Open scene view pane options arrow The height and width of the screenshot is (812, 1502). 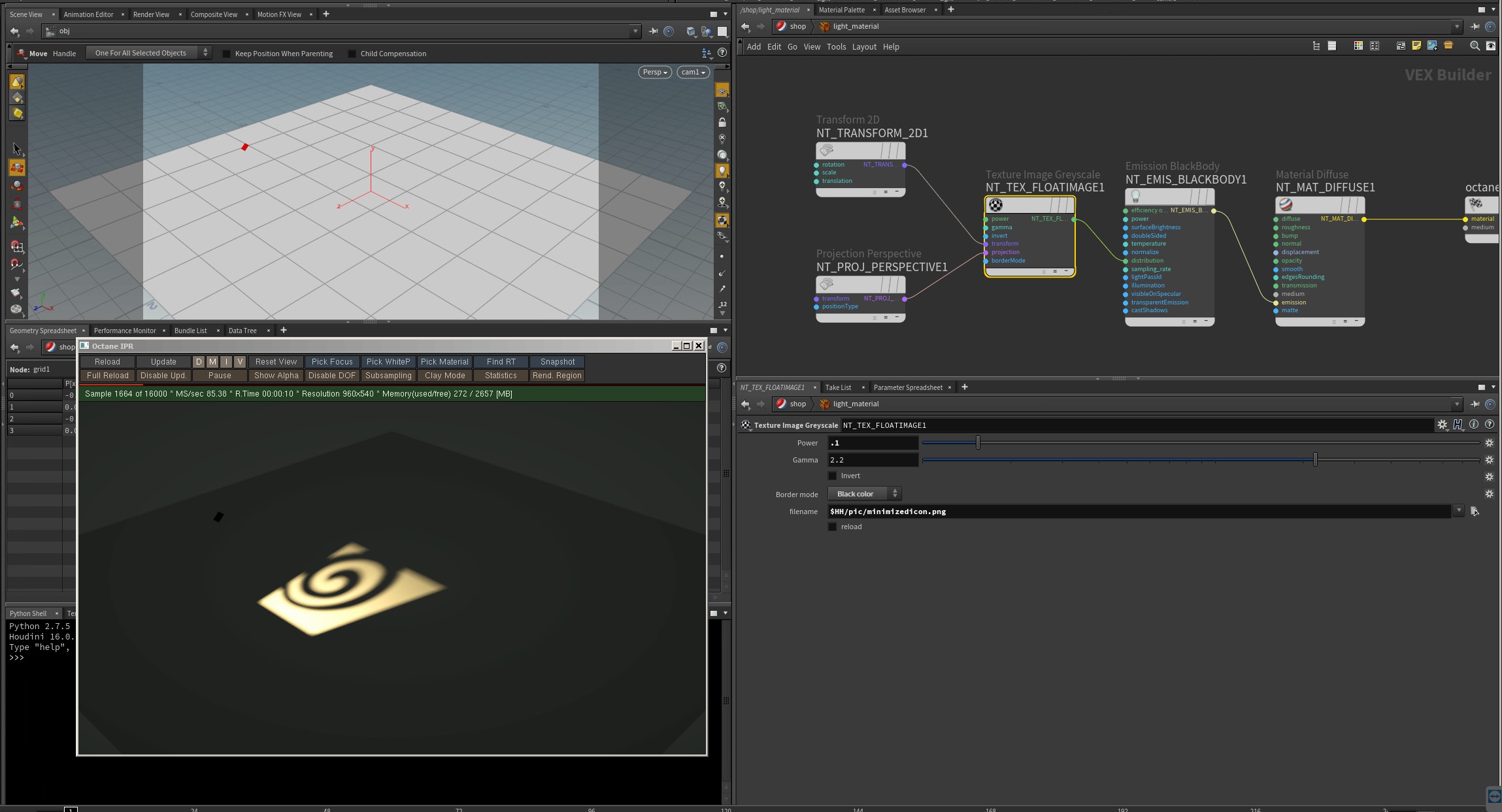pos(725,14)
